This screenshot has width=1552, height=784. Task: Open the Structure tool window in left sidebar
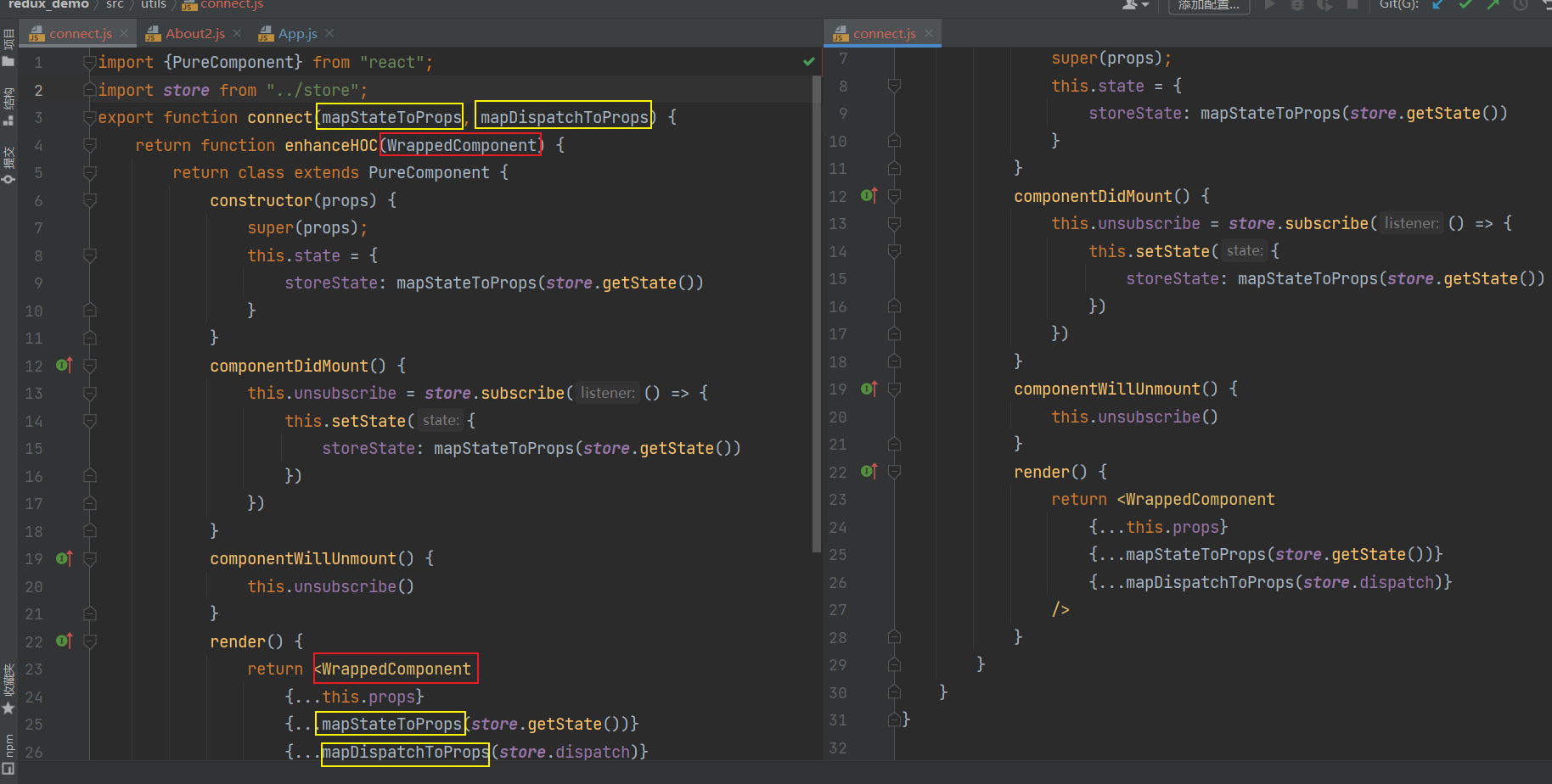[8, 107]
